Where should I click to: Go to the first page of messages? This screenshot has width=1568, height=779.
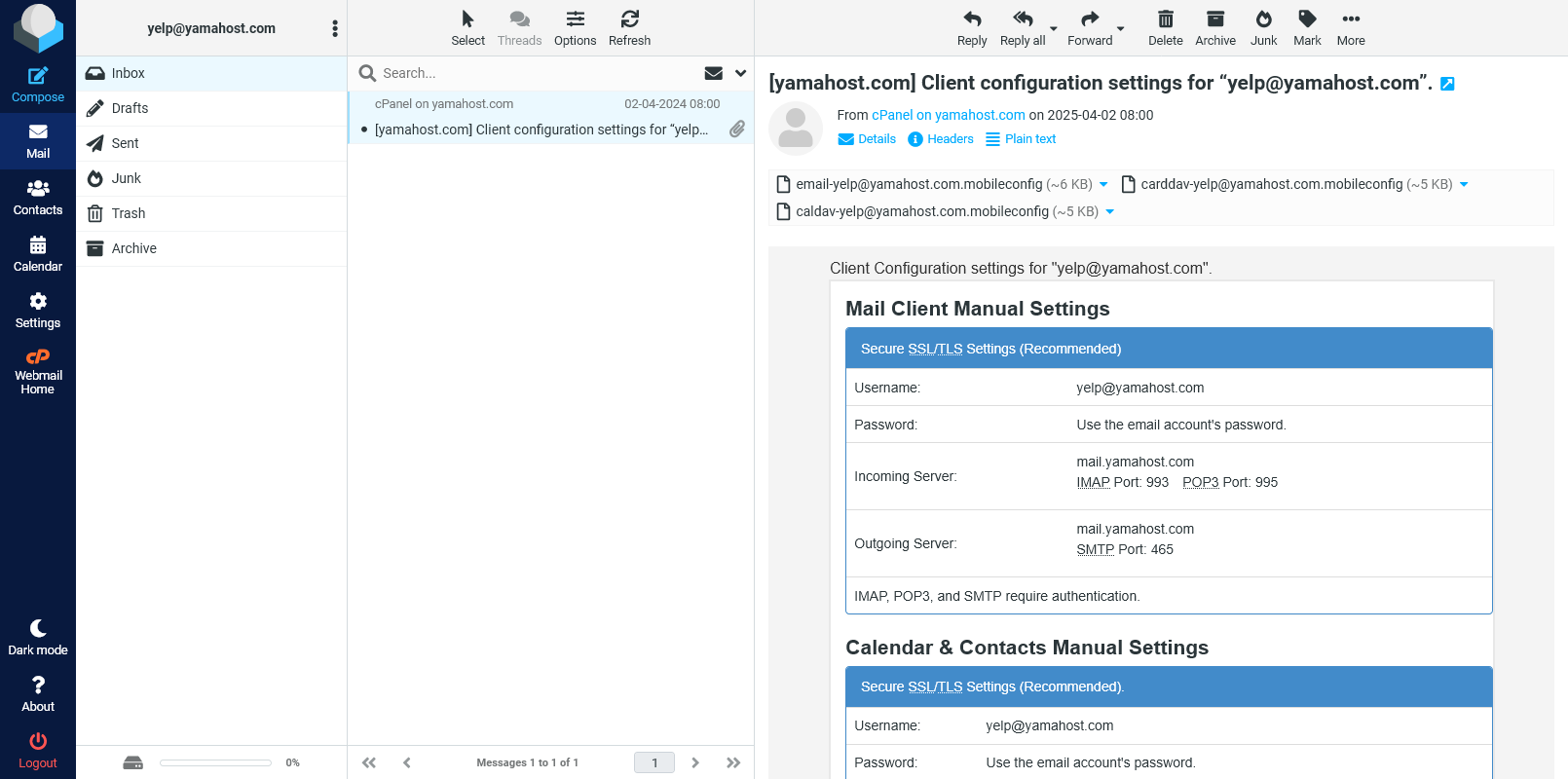(369, 762)
